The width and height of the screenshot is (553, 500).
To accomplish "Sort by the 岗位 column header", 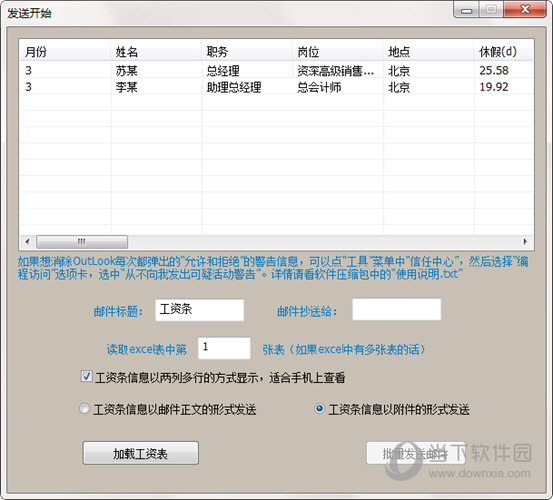I will (x=337, y=52).
